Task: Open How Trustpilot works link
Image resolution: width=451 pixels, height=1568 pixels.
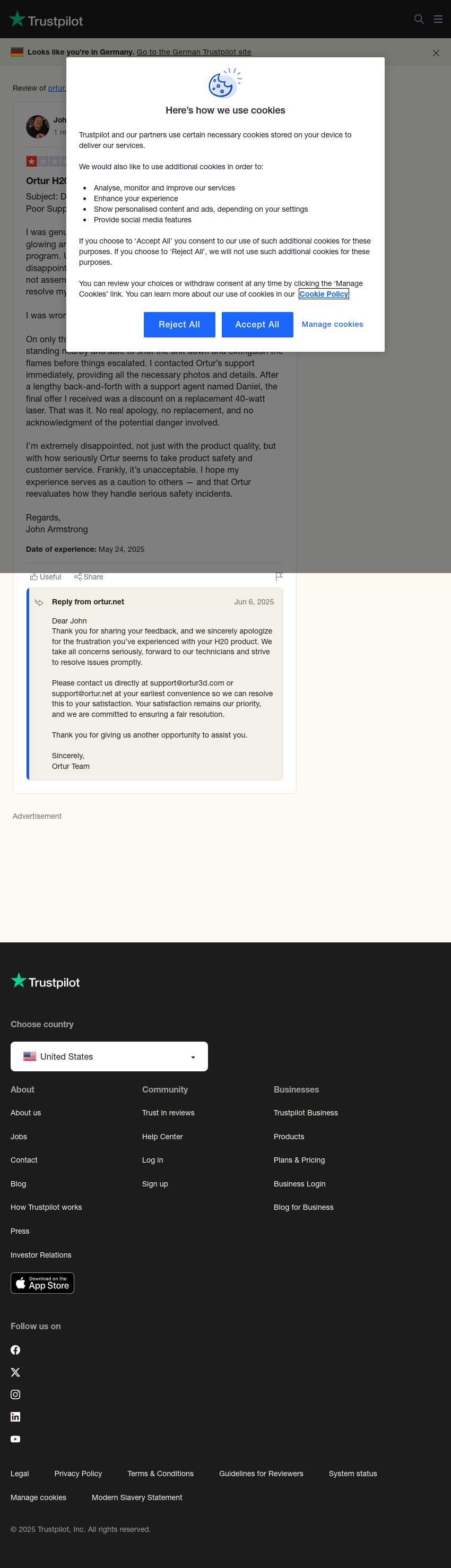Action: (x=46, y=1207)
